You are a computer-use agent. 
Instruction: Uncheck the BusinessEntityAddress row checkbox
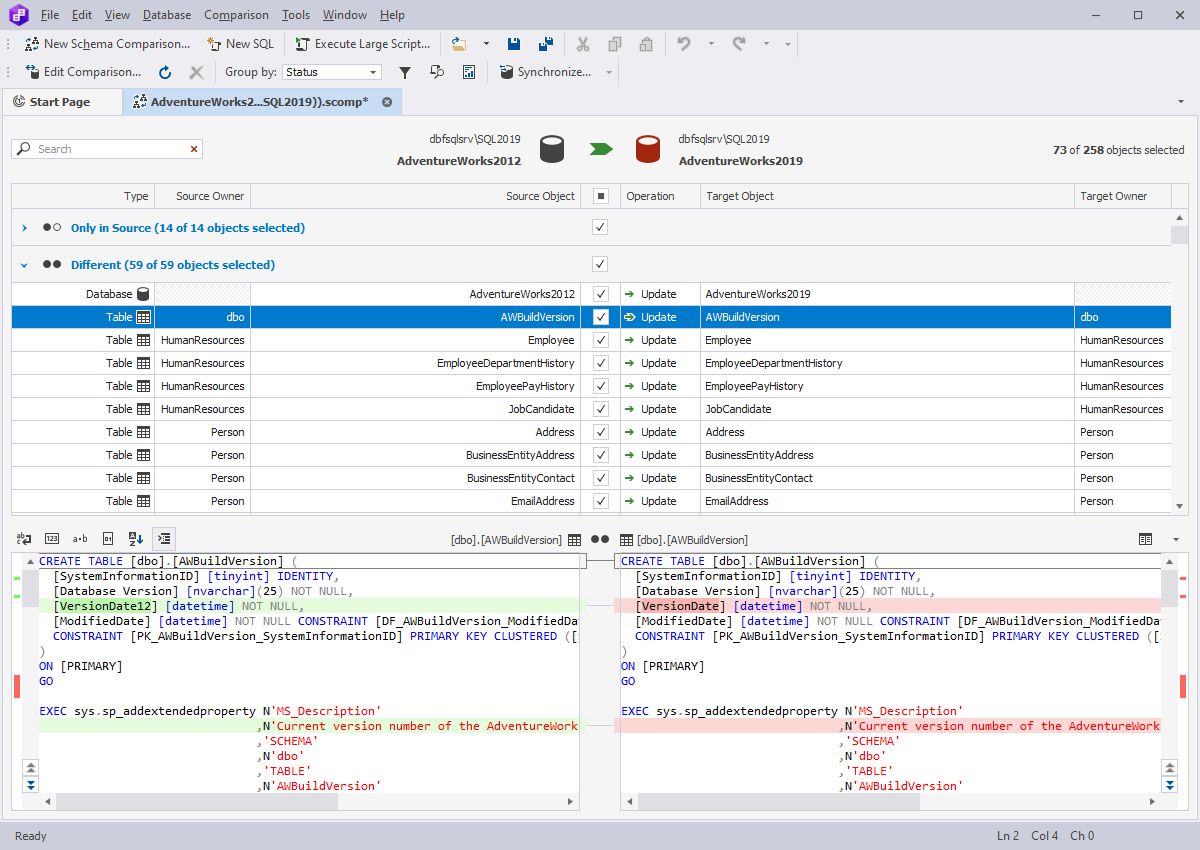600,455
